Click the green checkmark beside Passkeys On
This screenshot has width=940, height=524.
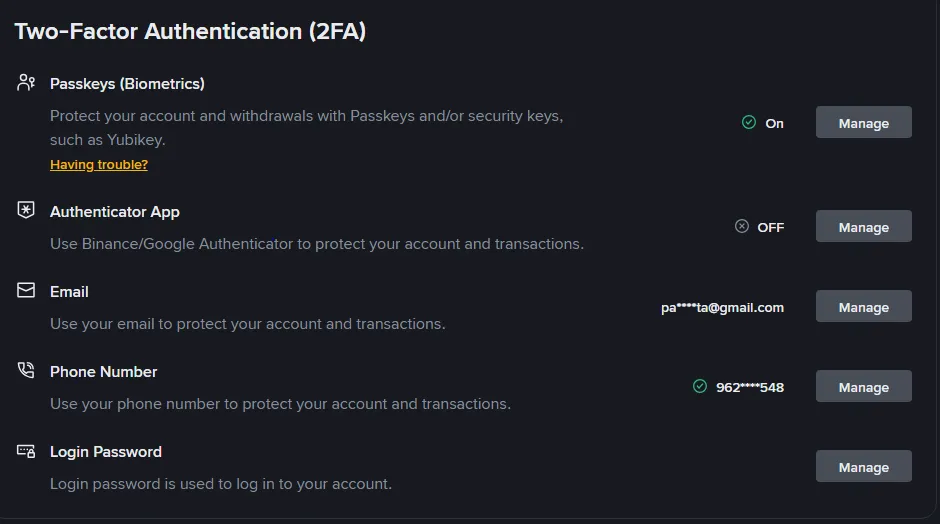[x=749, y=122]
